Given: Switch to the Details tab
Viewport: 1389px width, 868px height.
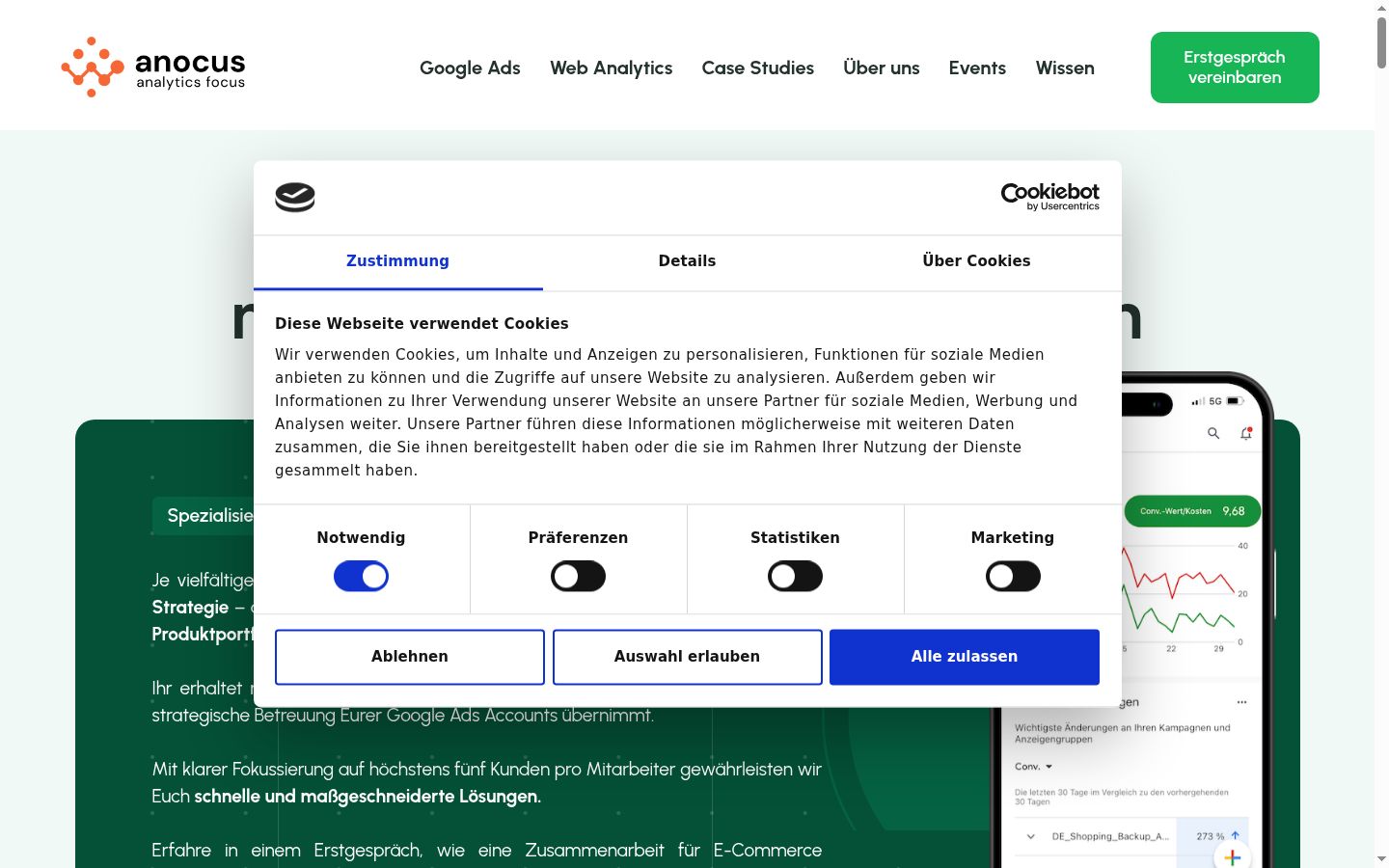Looking at the screenshot, I should 687,261.
